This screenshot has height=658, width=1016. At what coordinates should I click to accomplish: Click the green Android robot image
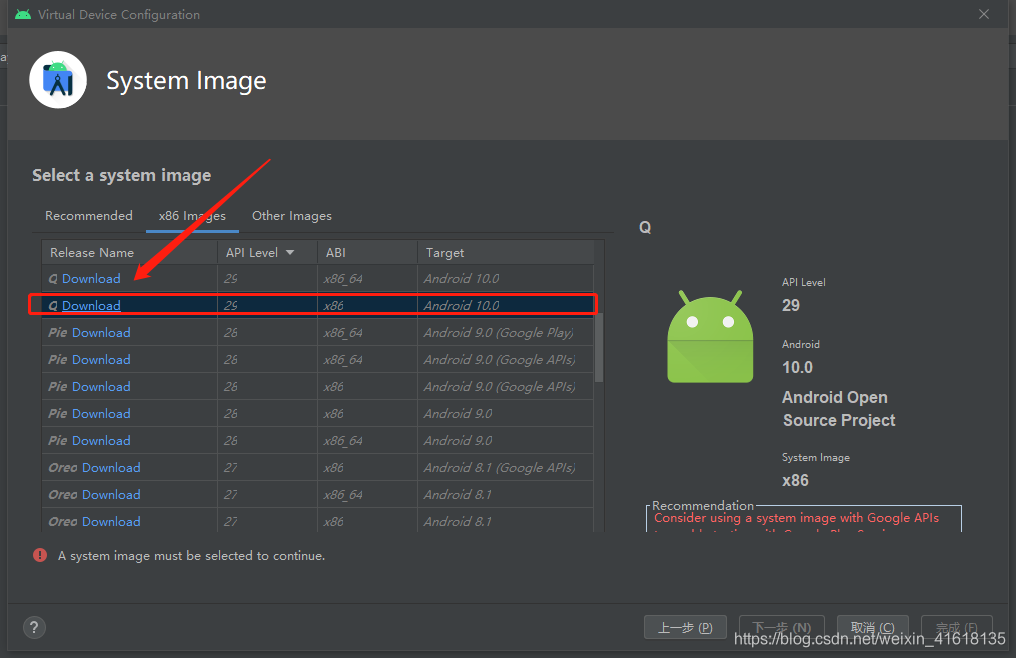tap(710, 336)
